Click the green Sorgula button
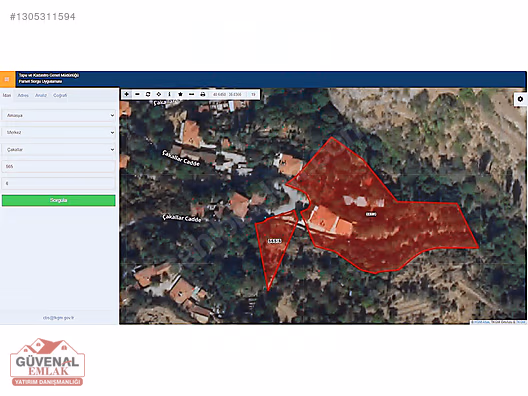This screenshot has width=528, height=396. click(x=59, y=200)
